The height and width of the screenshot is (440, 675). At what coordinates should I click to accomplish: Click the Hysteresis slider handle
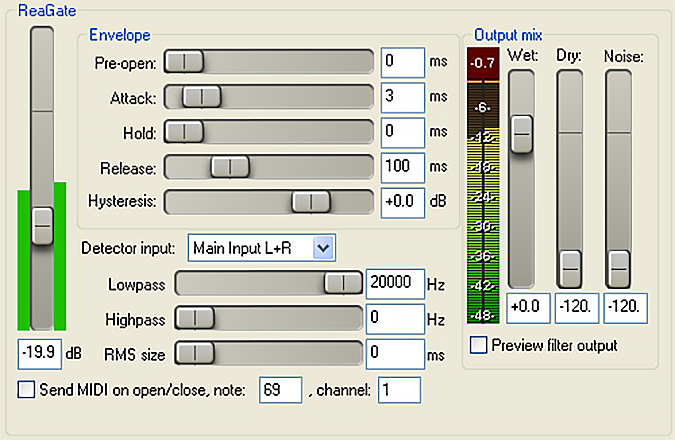click(x=311, y=201)
